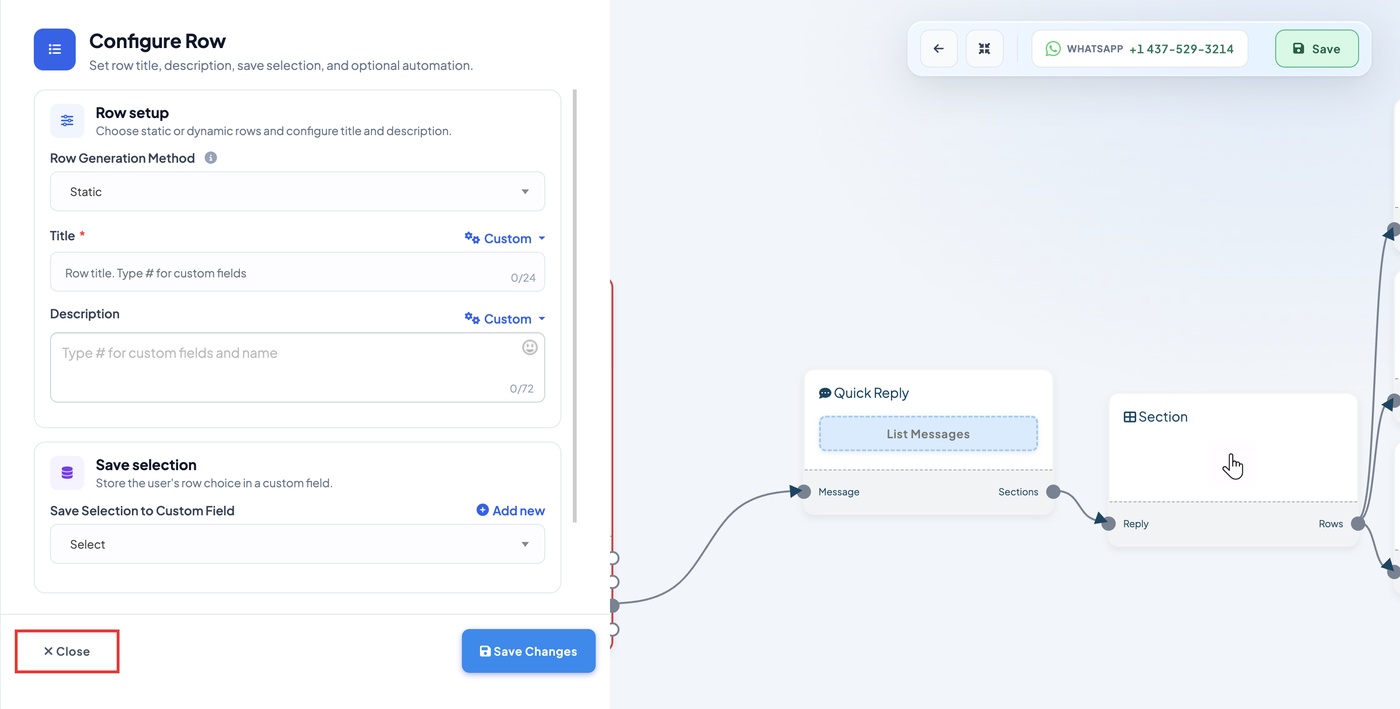1400x709 pixels.
Task: Click the Reply input port on Section node
Action: point(1109,524)
